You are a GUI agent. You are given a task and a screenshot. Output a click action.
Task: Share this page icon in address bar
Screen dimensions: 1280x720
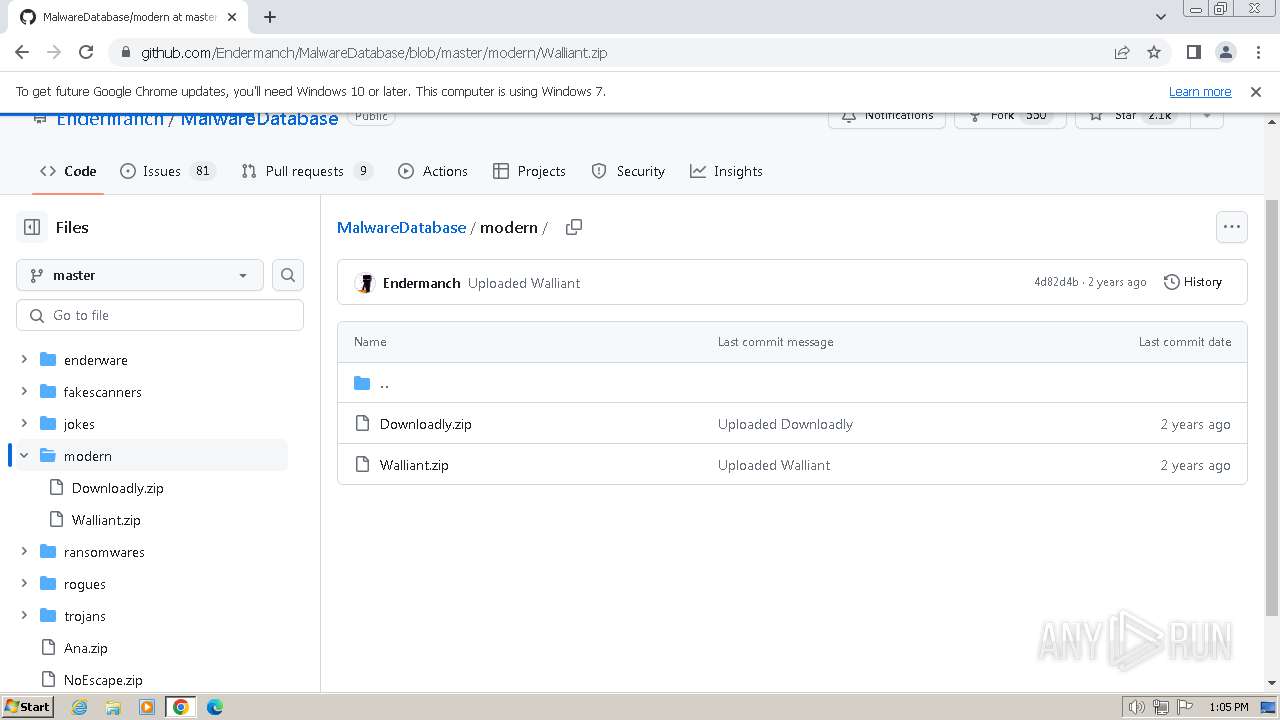(1122, 52)
